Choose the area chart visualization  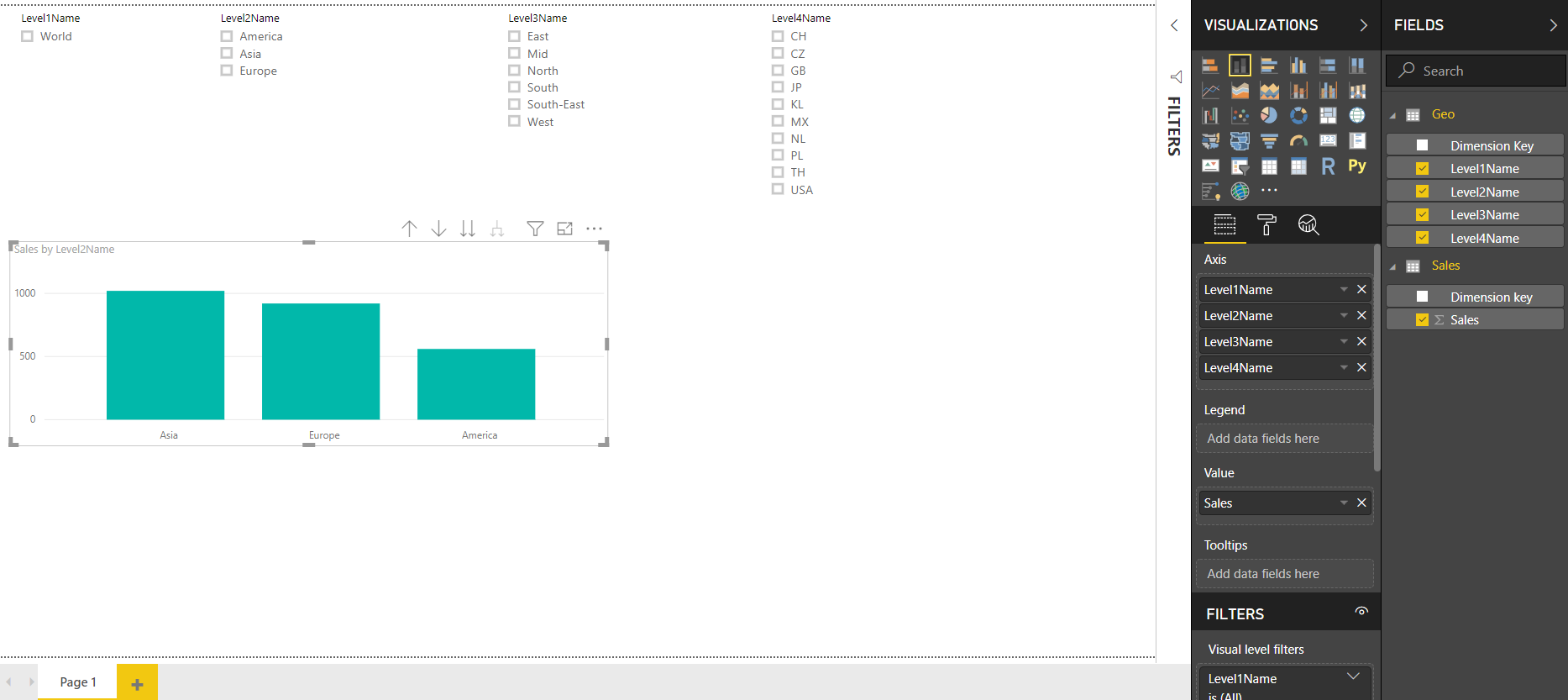[1240, 91]
